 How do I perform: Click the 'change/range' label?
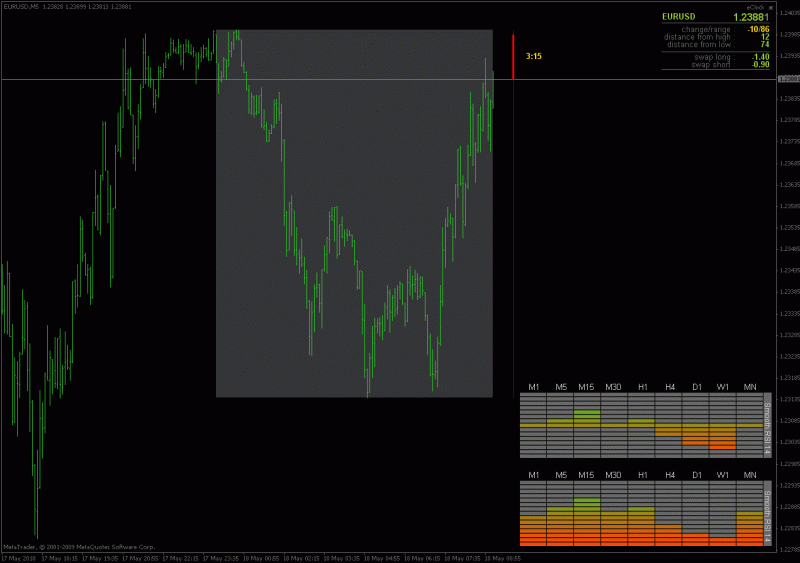coord(706,30)
